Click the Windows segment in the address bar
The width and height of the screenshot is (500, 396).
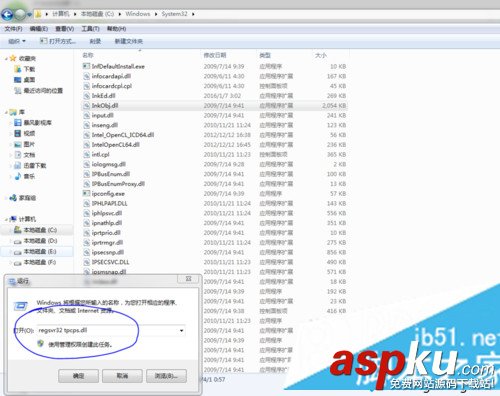coord(138,14)
